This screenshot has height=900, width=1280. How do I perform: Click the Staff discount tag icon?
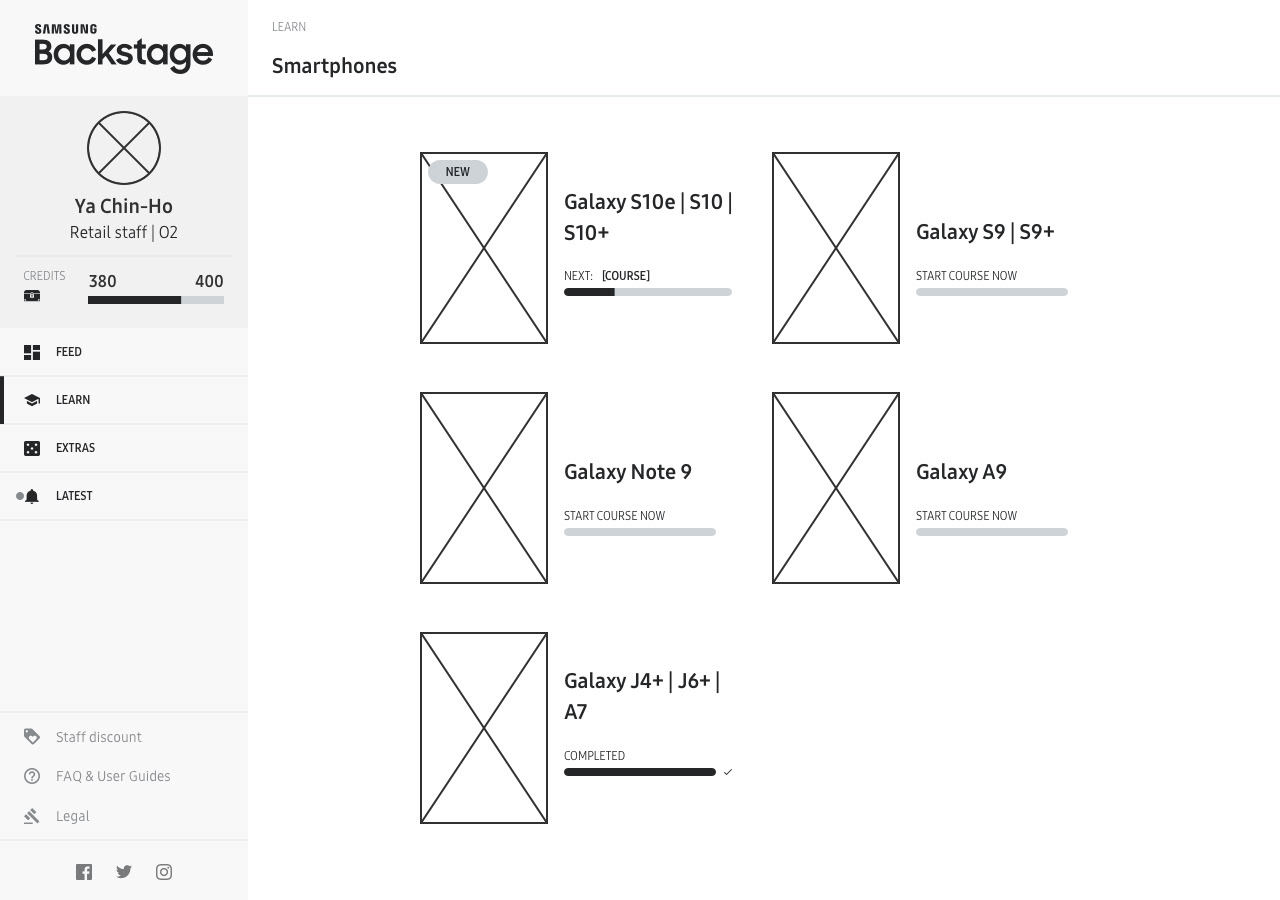tap(32, 737)
